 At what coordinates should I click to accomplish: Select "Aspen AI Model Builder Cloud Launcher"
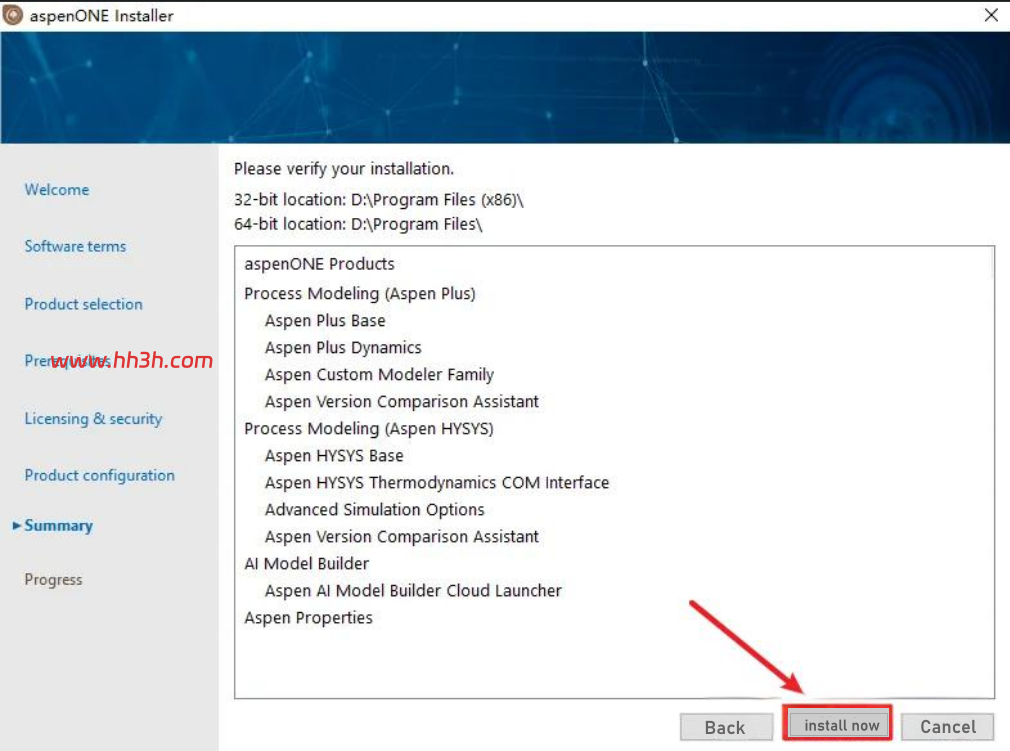pyautogui.click(x=414, y=591)
